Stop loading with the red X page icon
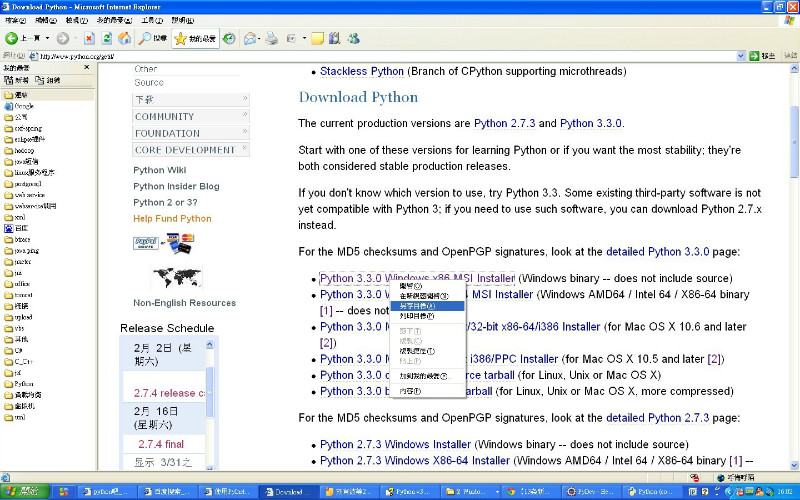Viewport: 800px width, 500px height. (x=89, y=38)
